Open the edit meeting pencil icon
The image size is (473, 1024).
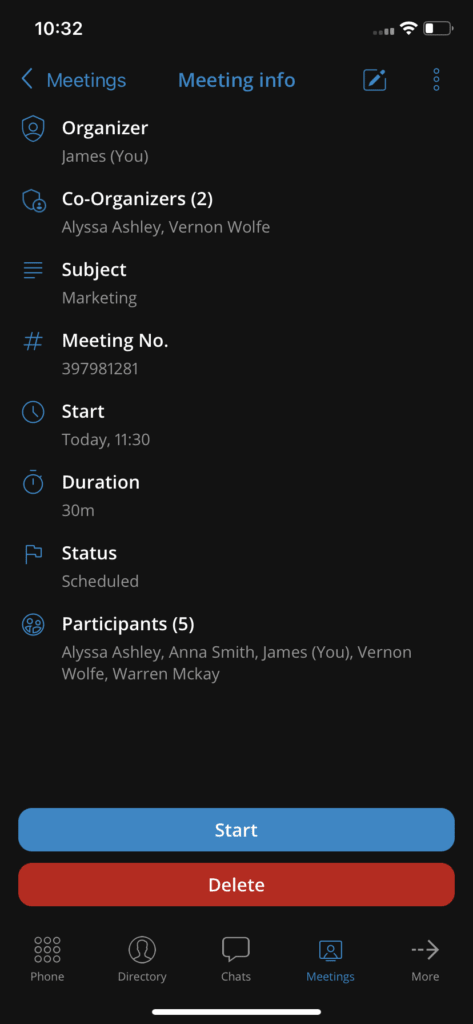(374, 80)
